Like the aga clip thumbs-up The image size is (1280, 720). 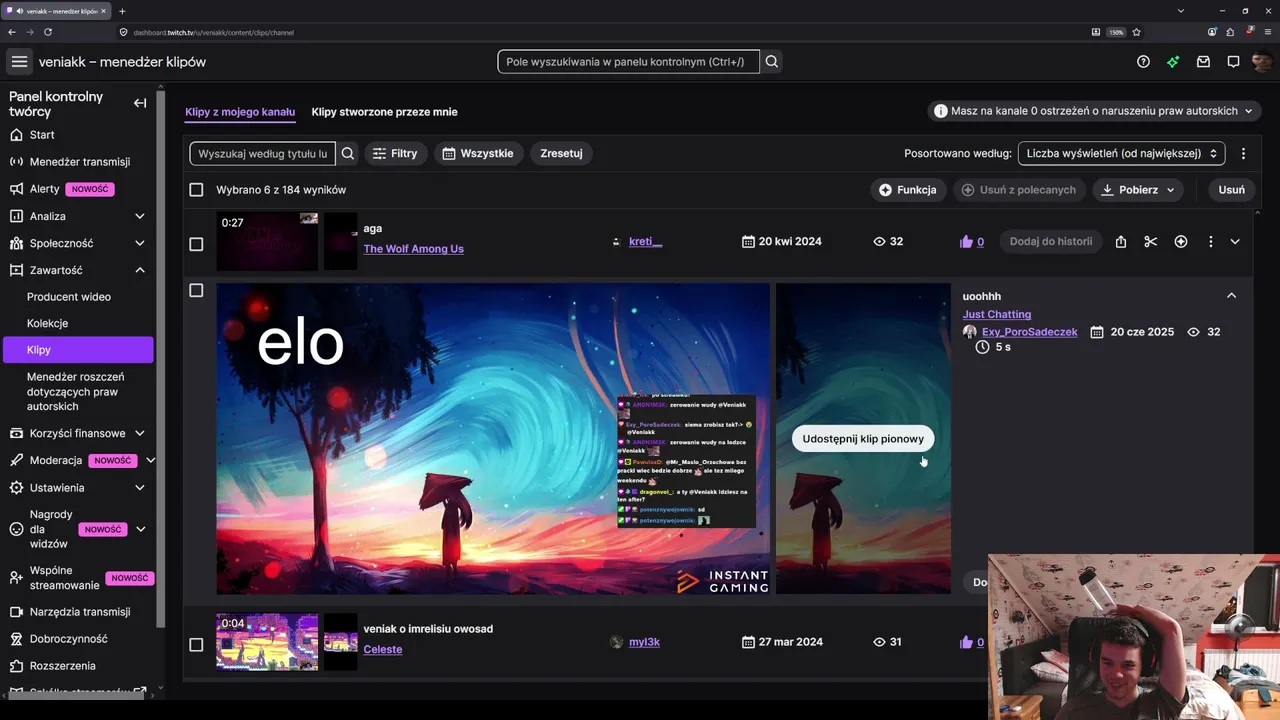[x=966, y=241]
